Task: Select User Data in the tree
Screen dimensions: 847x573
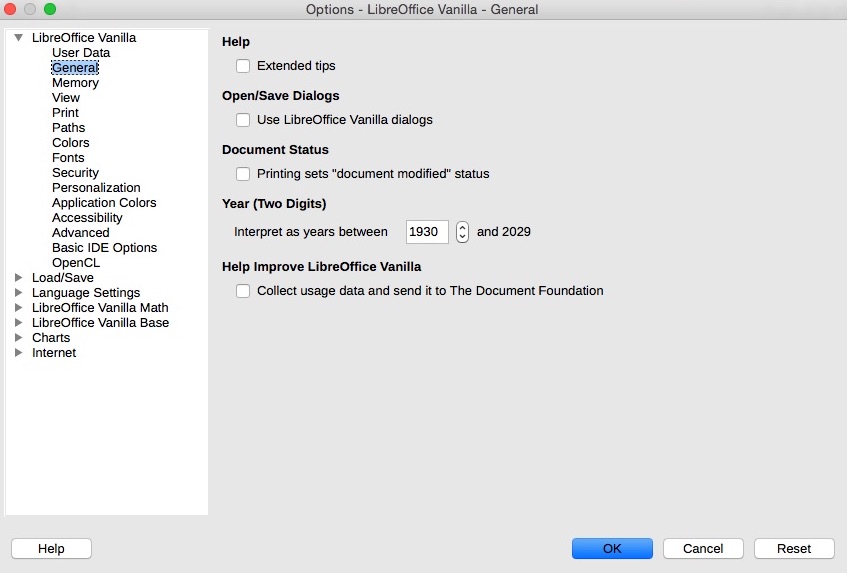Action: 81,53
